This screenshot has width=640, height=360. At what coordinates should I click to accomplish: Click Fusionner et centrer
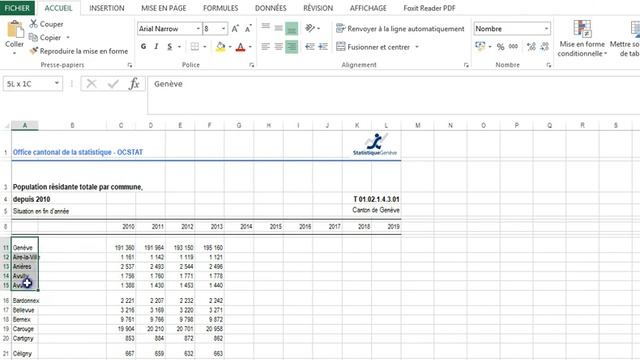coord(373,47)
